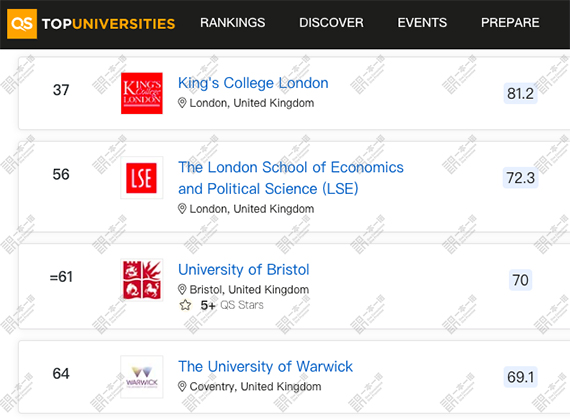Screen dimensions: 570x420
Task: Click location pin beside Coventry, United Kingdom
Action: click(182, 386)
